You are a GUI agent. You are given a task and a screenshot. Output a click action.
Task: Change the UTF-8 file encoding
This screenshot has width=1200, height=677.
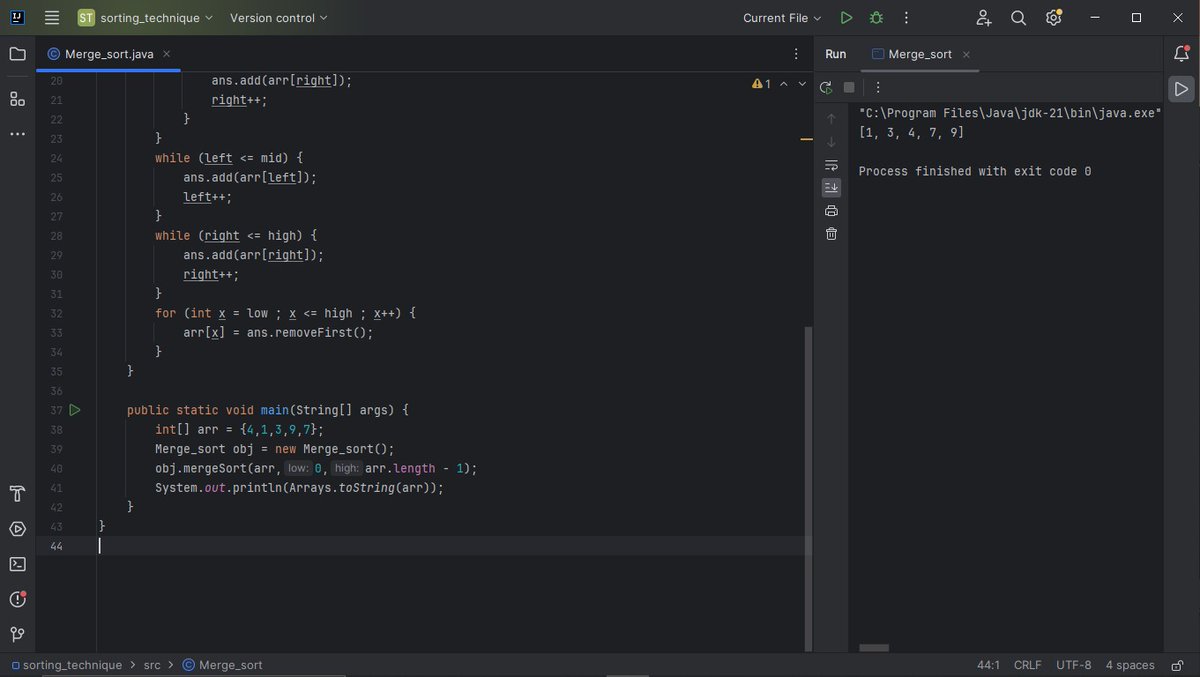tap(1073, 665)
